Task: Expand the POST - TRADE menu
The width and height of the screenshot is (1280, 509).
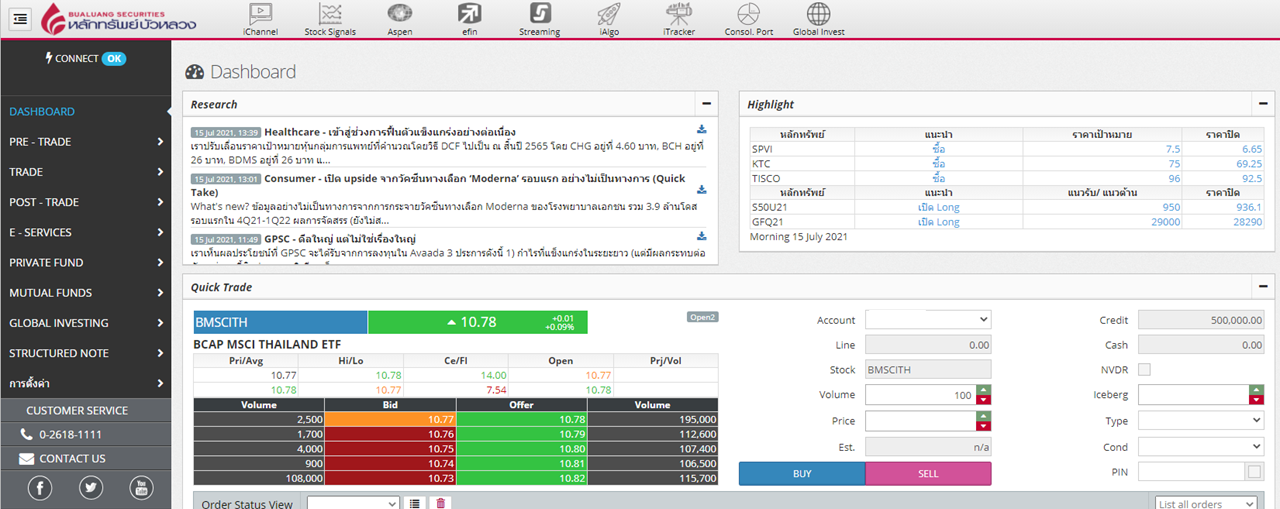Action: [x=85, y=202]
